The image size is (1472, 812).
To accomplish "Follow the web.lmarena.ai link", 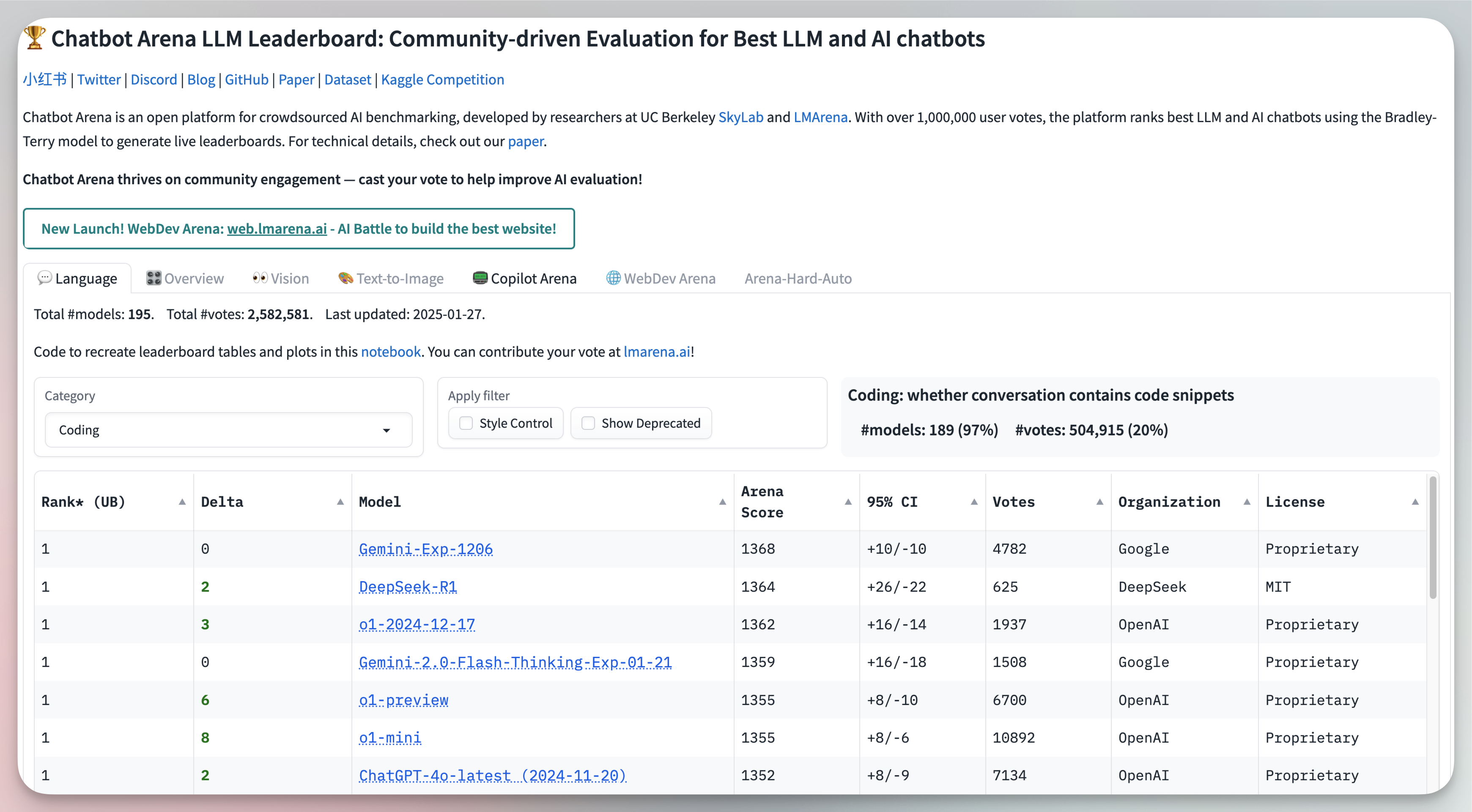I will (x=277, y=229).
